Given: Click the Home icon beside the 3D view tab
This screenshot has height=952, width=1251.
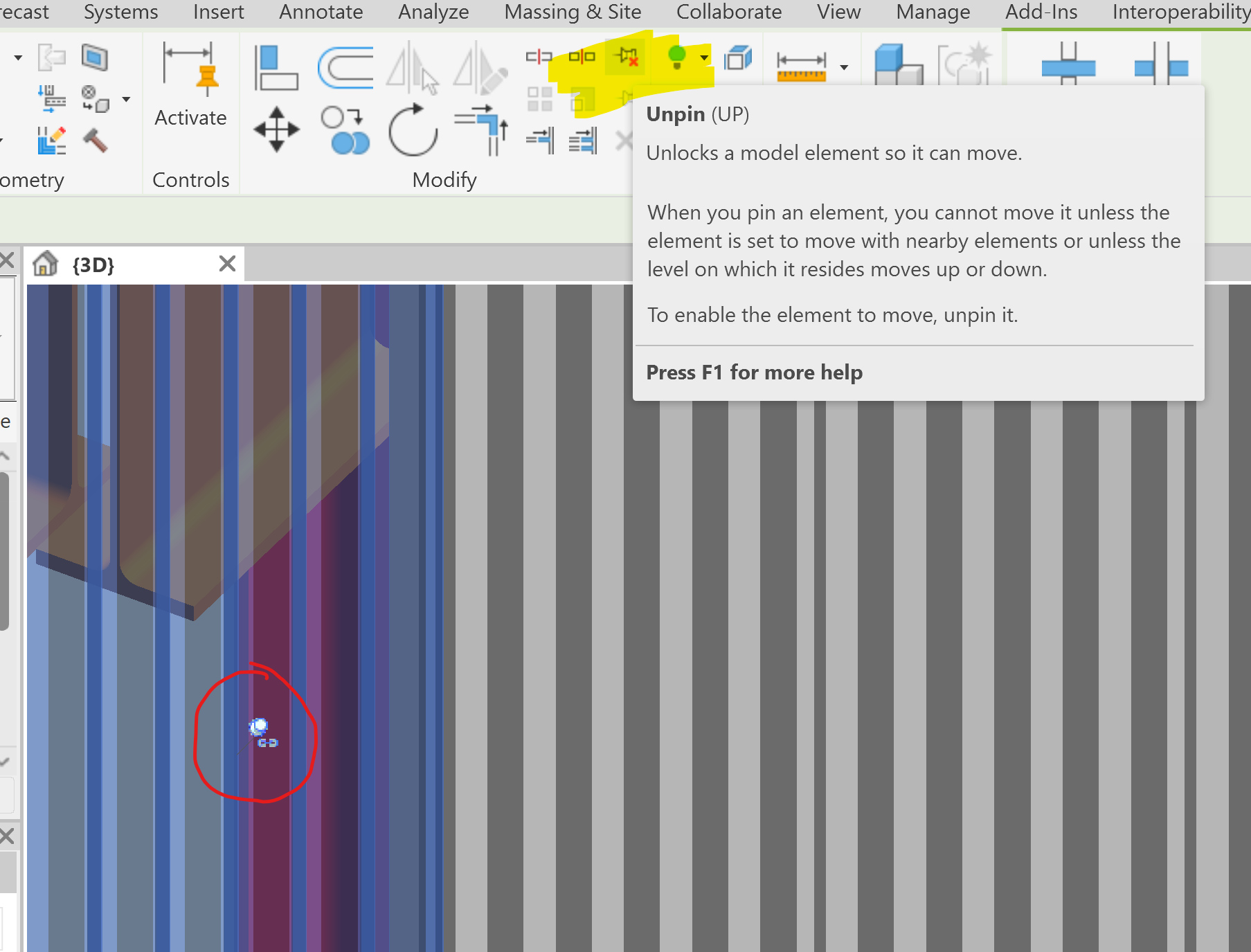Looking at the screenshot, I should pyautogui.click(x=45, y=263).
